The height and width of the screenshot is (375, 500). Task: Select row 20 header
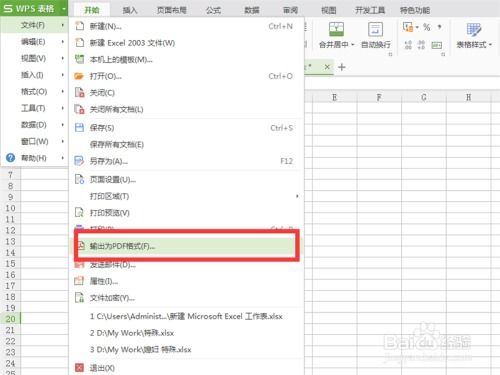click(10, 319)
